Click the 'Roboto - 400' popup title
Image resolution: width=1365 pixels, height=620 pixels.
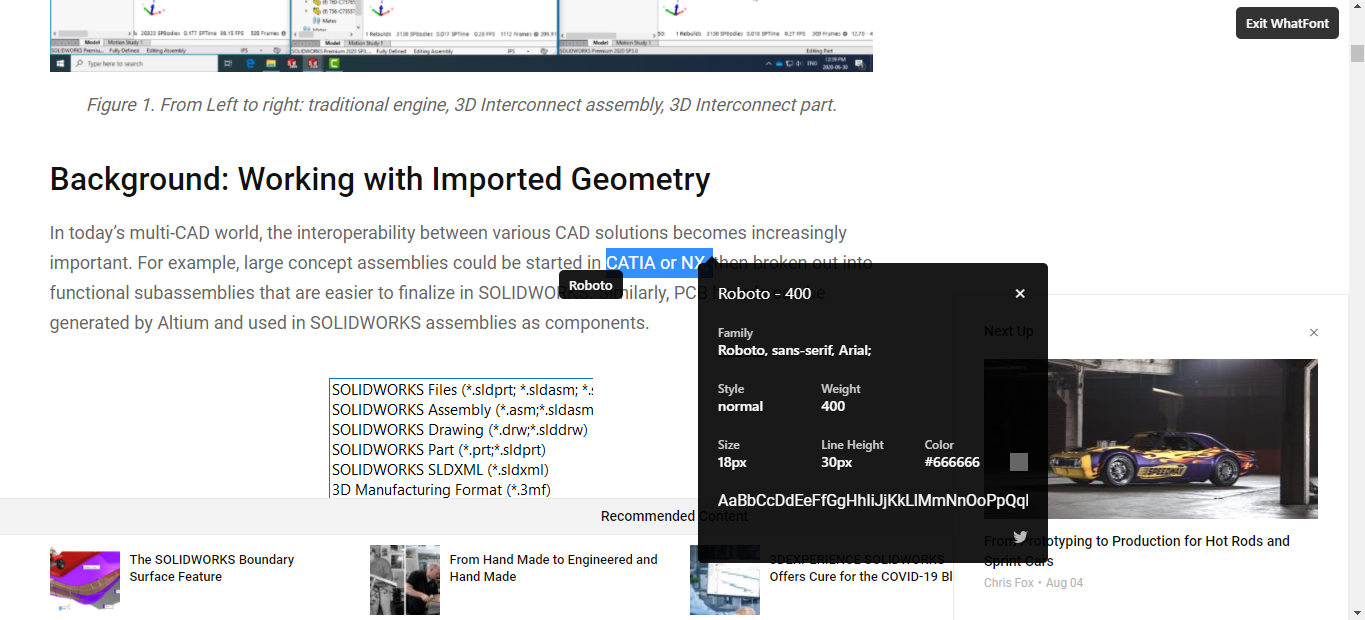point(764,294)
